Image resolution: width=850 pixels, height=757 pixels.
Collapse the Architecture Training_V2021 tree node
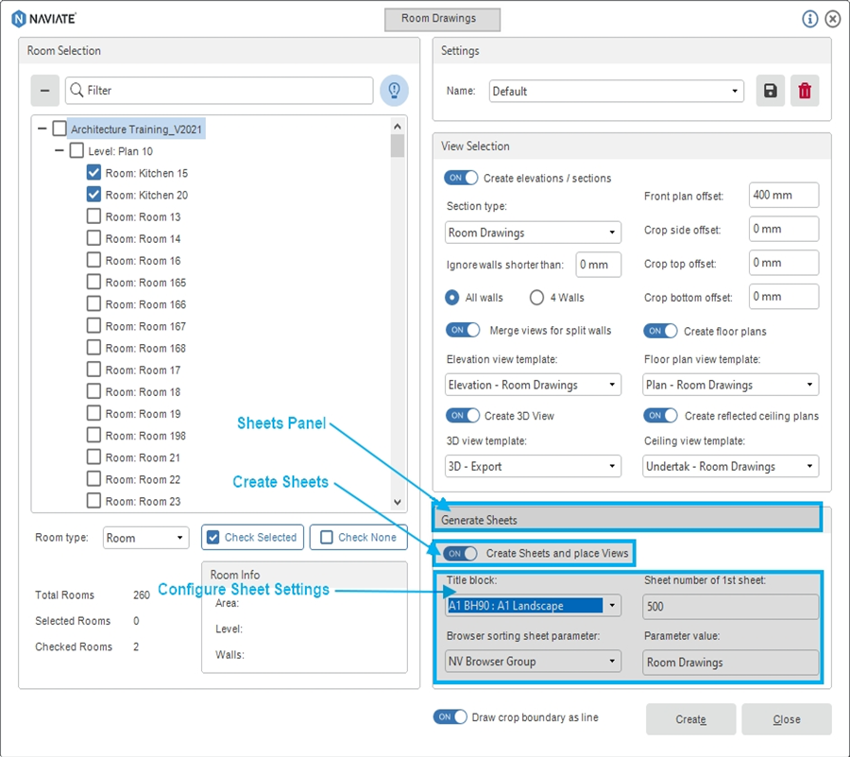pos(42,129)
